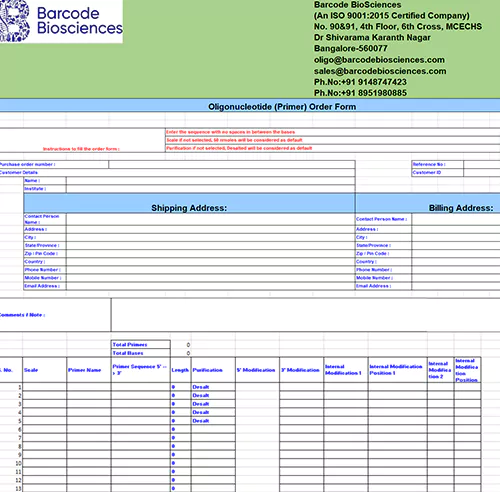Select the oligo@barcodebiosciences.com email address

coord(379,60)
